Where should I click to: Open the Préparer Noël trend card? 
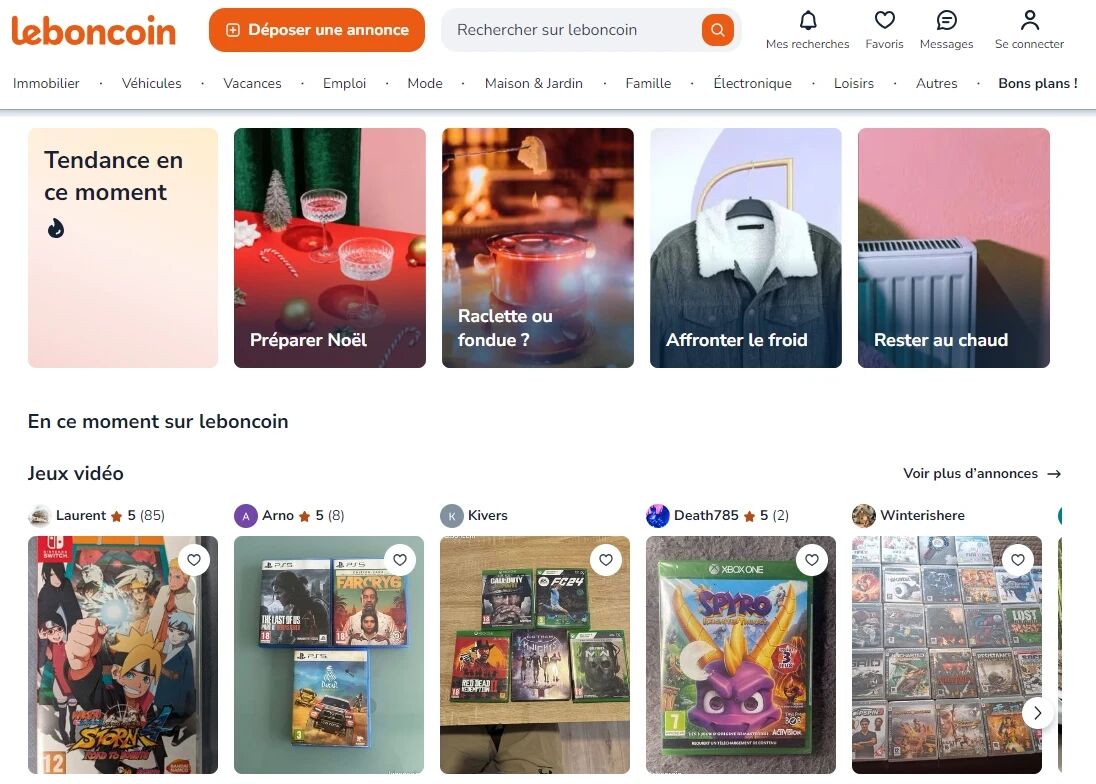click(330, 248)
